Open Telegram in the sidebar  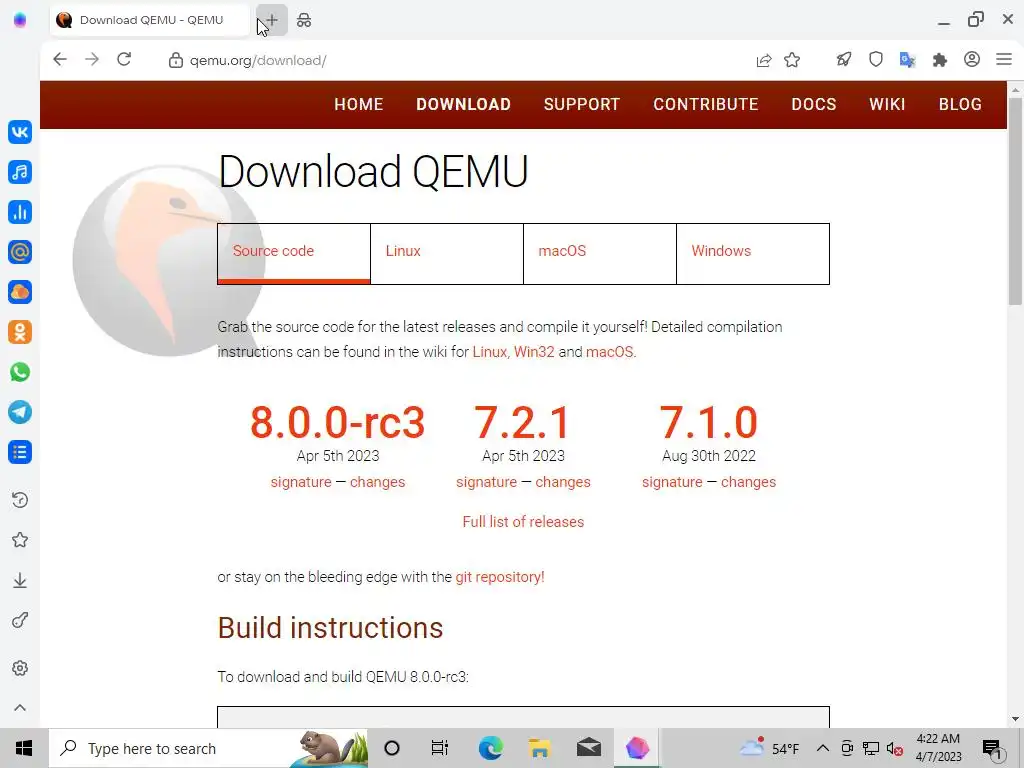pyautogui.click(x=20, y=412)
